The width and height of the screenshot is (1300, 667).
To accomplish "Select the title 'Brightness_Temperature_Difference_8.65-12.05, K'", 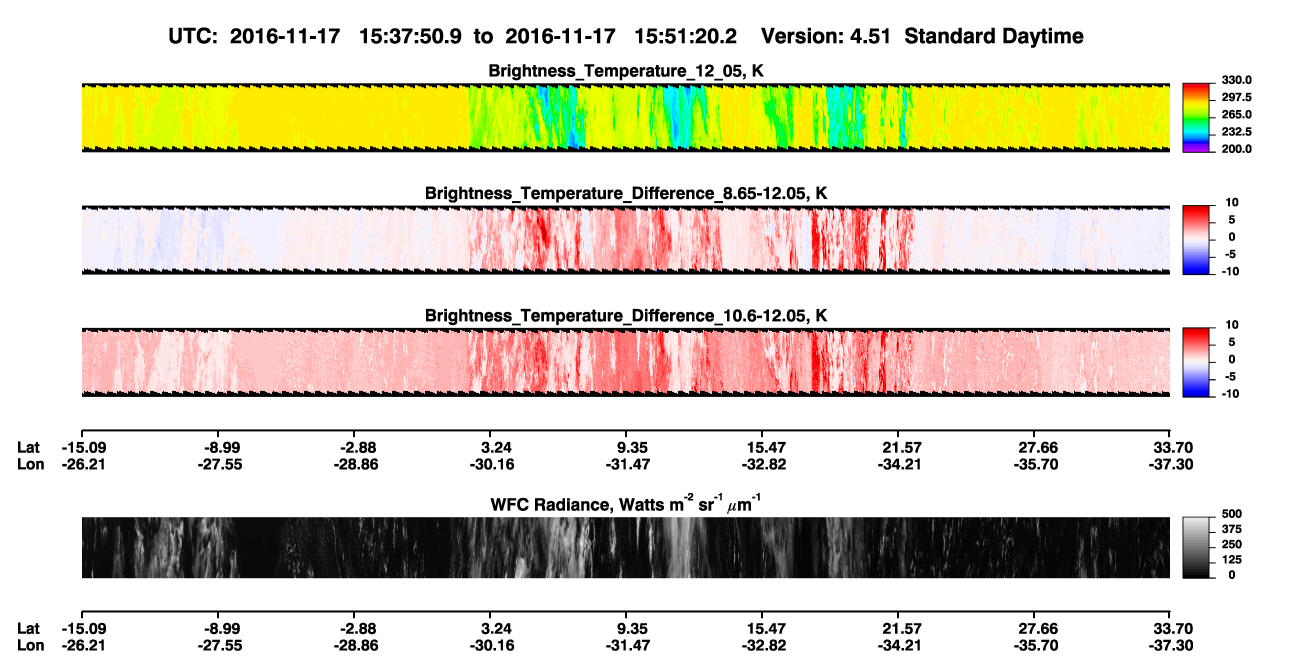I will [x=626, y=192].
